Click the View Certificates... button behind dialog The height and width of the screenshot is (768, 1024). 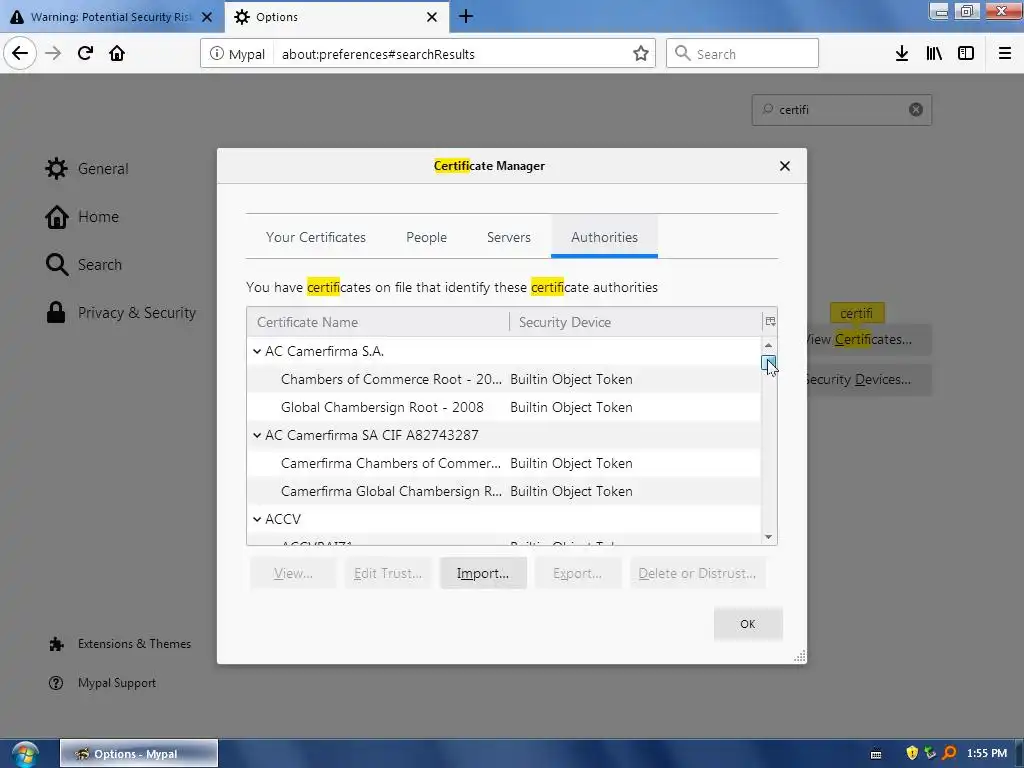(x=869, y=340)
